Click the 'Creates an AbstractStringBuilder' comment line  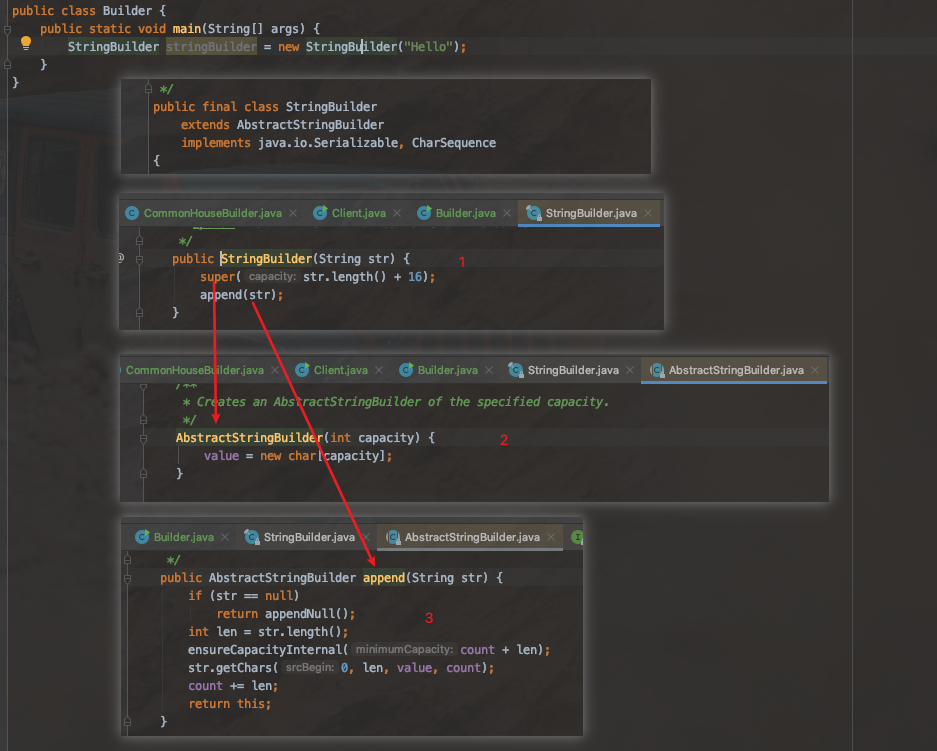click(x=396, y=402)
